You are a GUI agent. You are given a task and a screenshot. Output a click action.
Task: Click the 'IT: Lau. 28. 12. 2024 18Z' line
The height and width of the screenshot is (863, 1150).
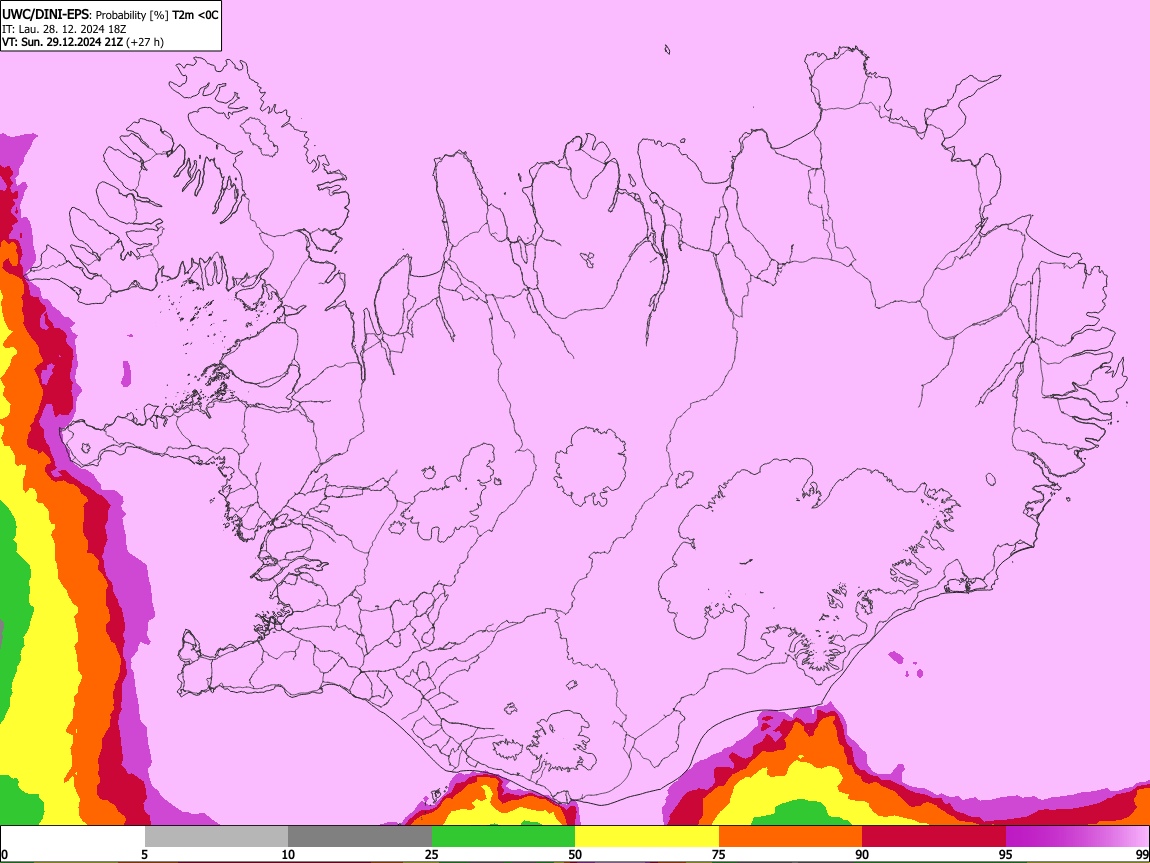[64, 29]
